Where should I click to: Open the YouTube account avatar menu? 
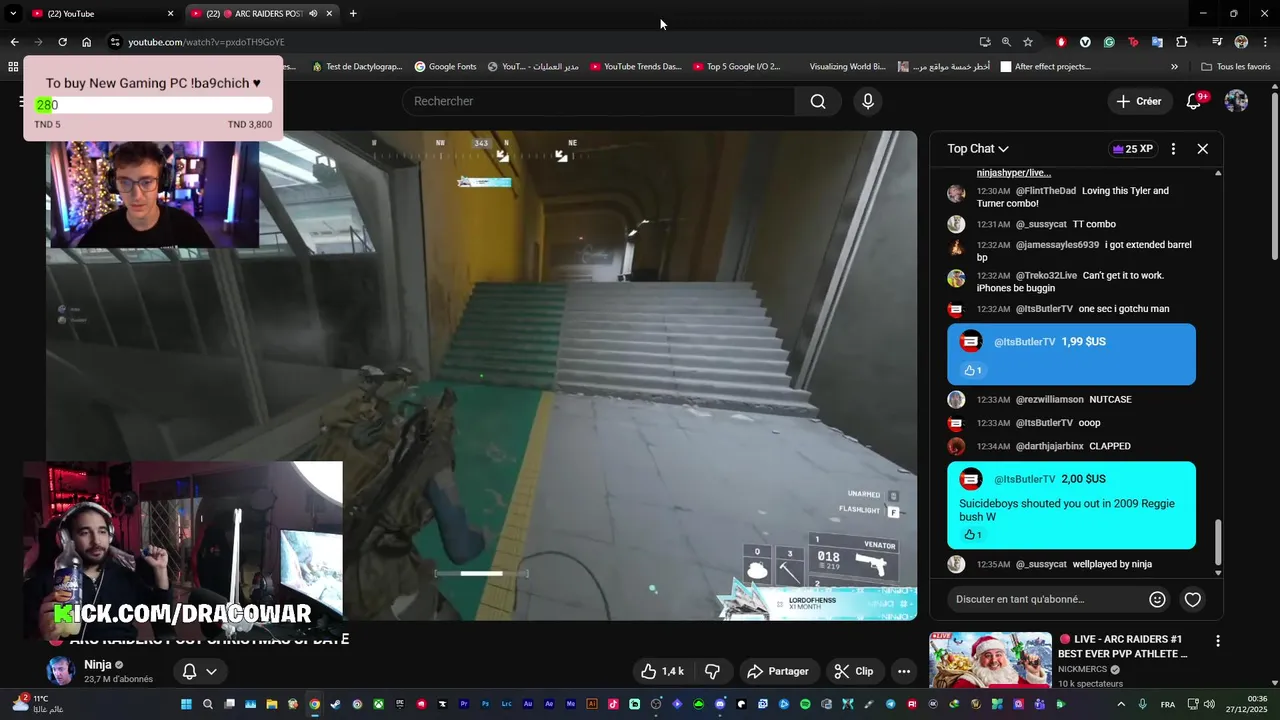coord(1236,101)
